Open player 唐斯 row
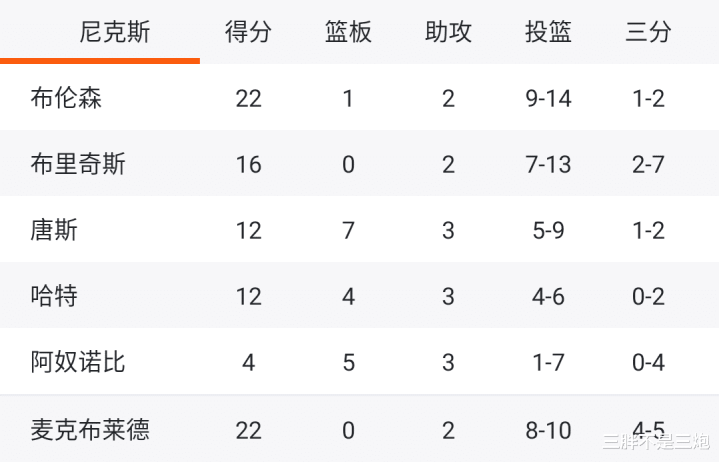719x462 pixels. [x=360, y=229]
